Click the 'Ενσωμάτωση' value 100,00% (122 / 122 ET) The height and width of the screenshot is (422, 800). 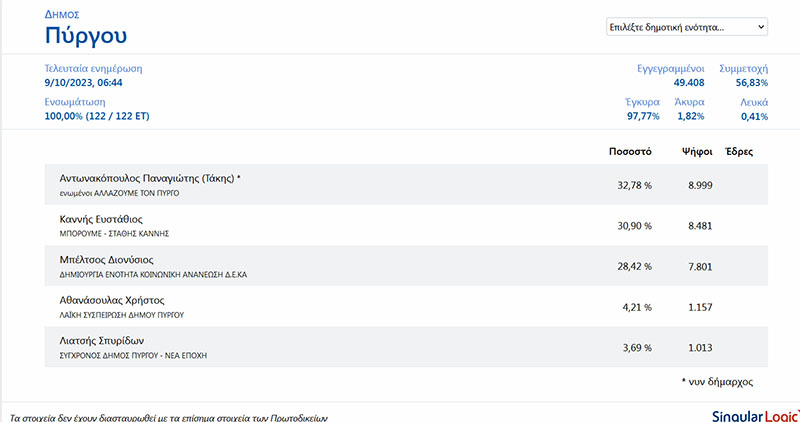(x=97, y=116)
